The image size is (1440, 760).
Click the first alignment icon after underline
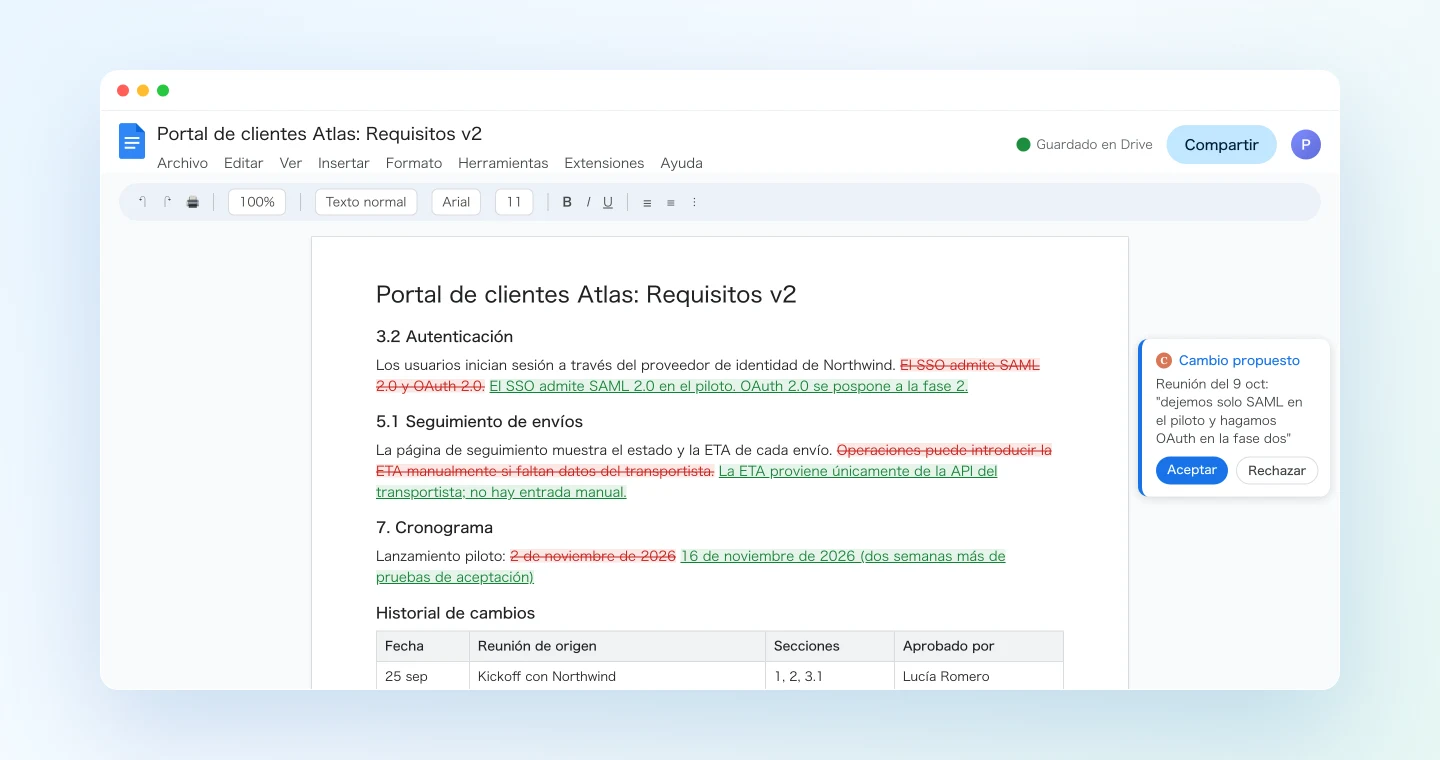click(x=647, y=202)
